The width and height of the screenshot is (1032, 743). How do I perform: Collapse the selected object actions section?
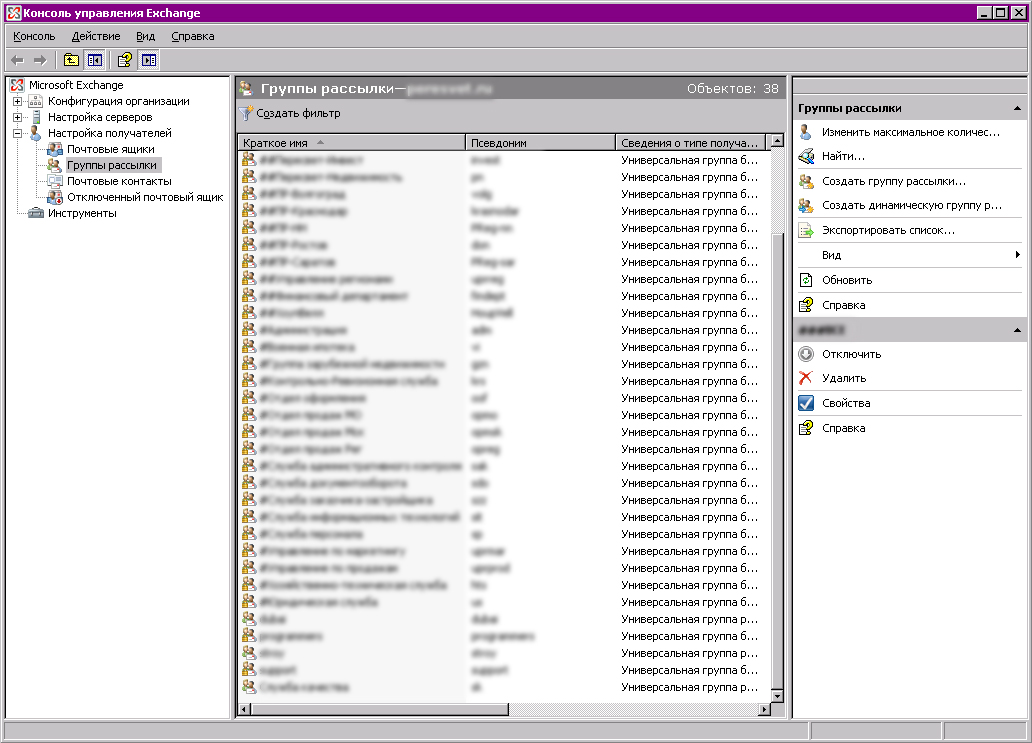coord(1017,330)
